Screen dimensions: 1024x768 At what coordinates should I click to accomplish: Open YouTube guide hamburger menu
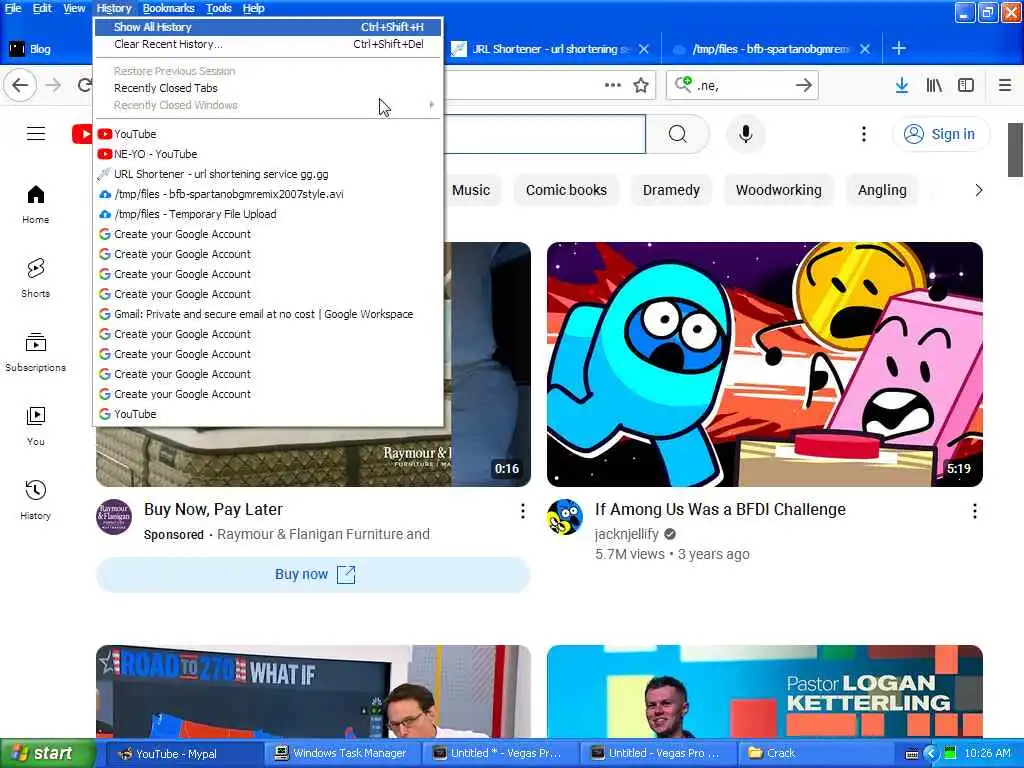[36, 134]
